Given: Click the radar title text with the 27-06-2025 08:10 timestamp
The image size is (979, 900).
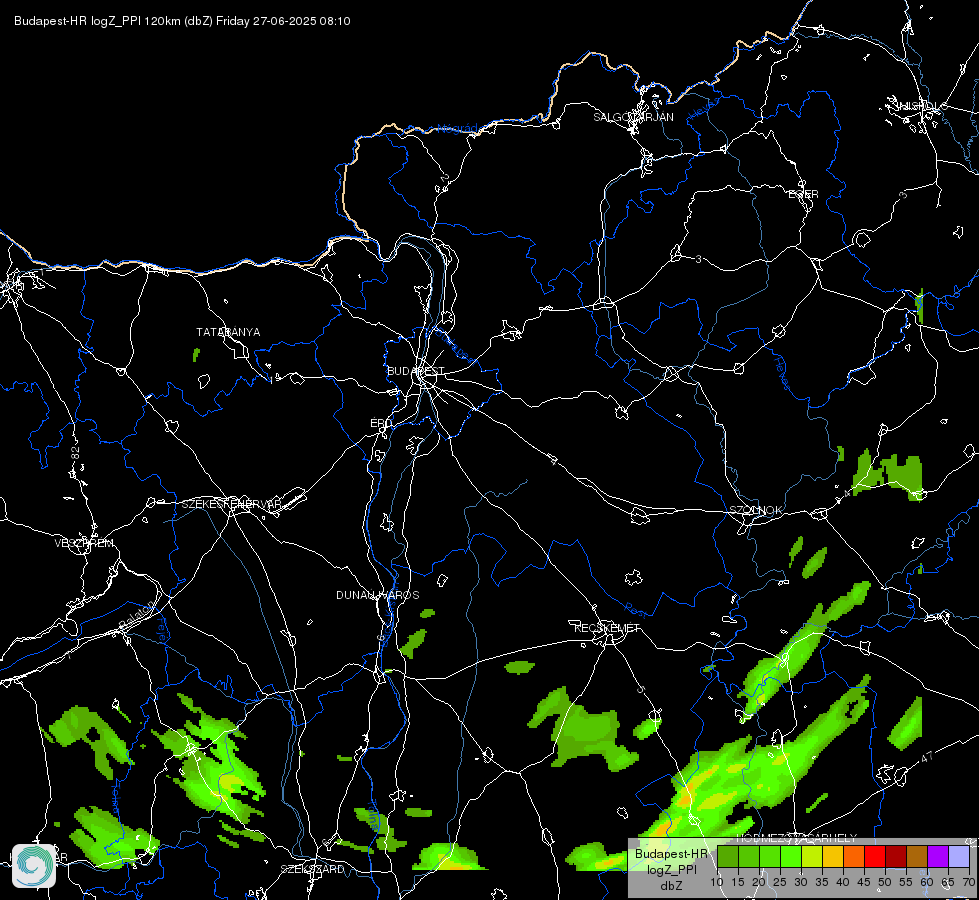Looking at the screenshot, I should coord(182,21).
